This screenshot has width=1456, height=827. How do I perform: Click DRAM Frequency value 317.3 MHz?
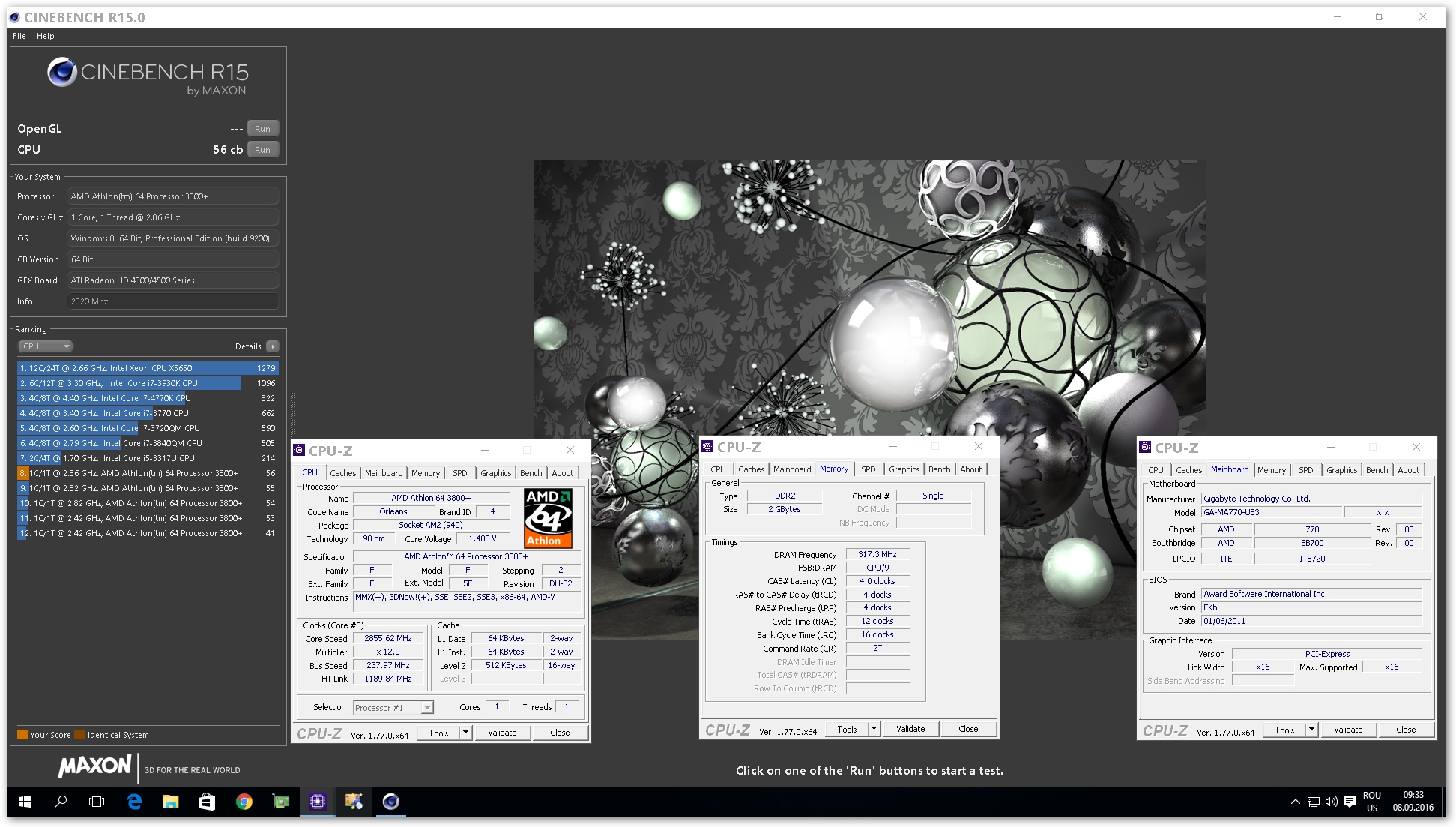pos(877,554)
